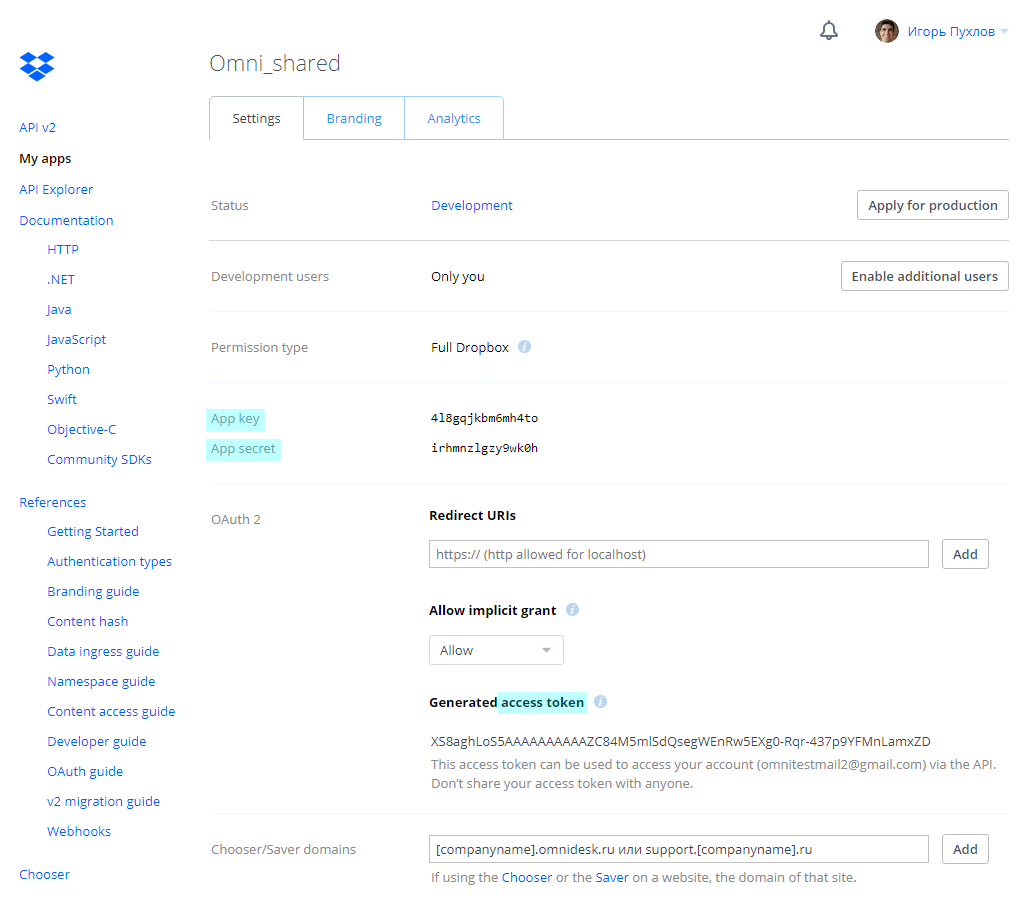The image size is (1028, 901).
Task: Focus the Redirect URIs input field
Action: (679, 554)
